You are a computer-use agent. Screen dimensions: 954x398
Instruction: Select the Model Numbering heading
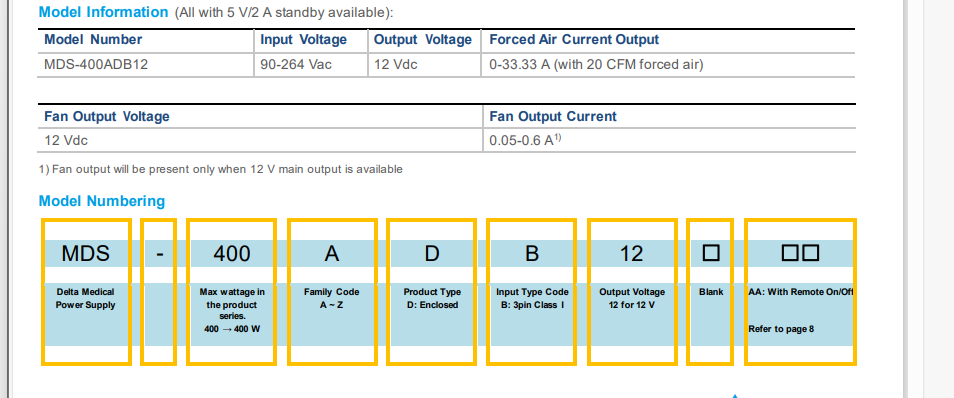coord(102,201)
